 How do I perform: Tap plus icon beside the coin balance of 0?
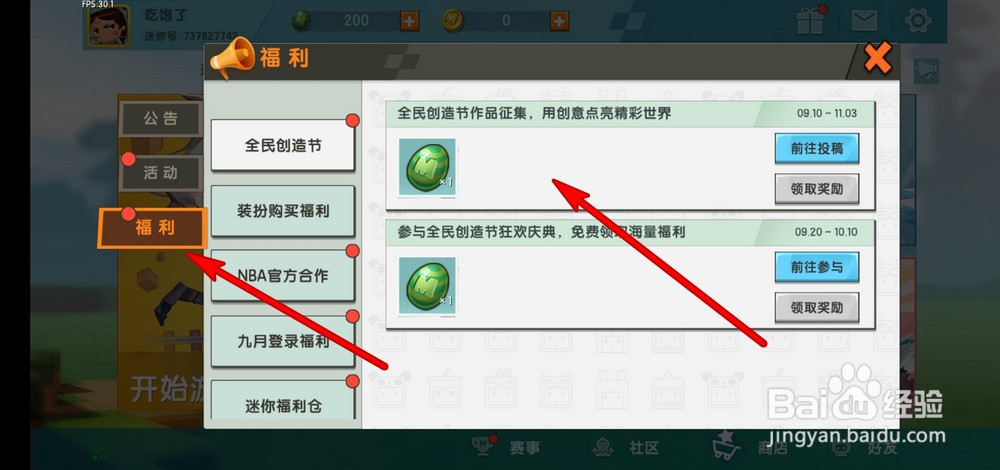point(559,21)
